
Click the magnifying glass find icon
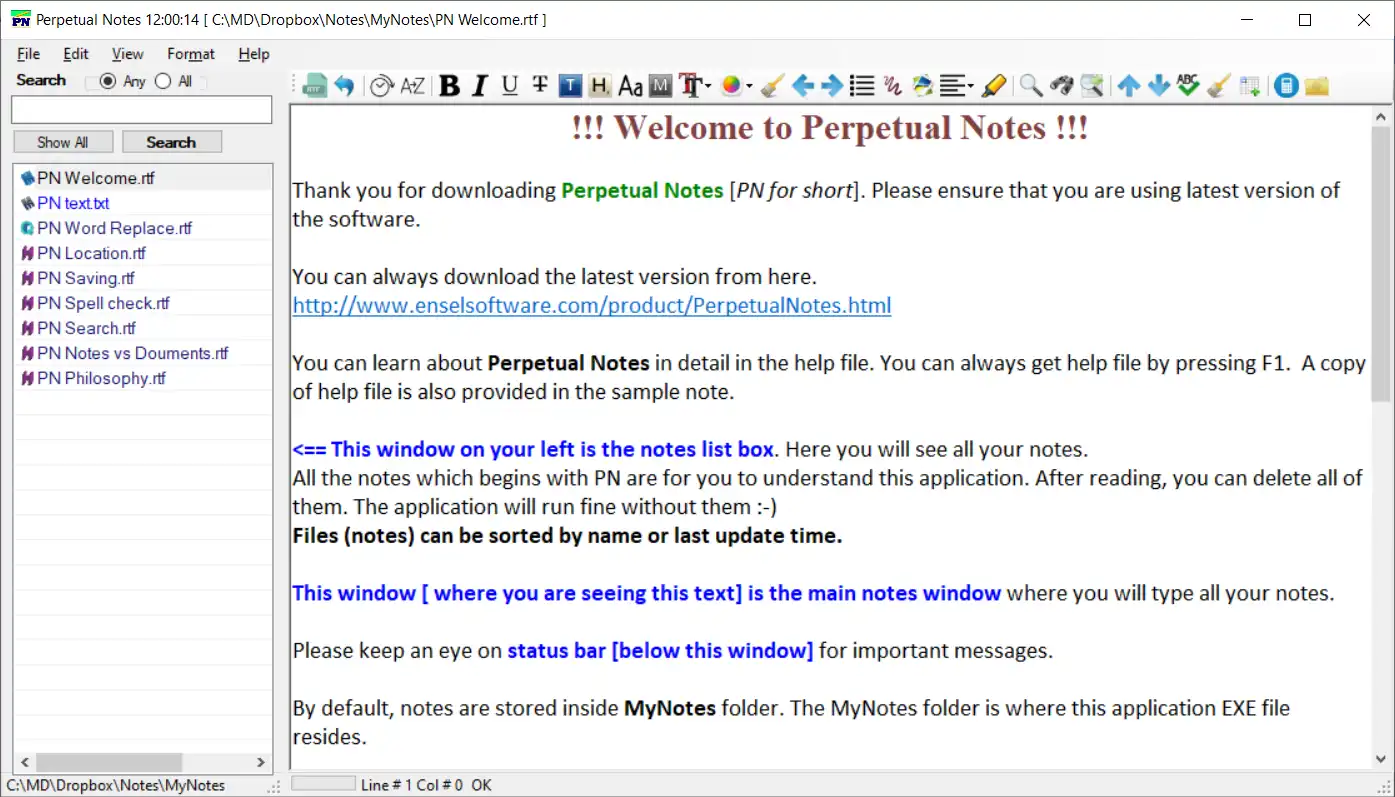tap(1031, 86)
